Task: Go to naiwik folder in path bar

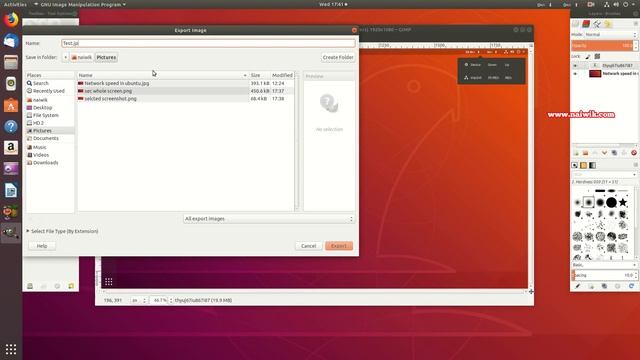Action: pyautogui.click(x=82, y=57)
